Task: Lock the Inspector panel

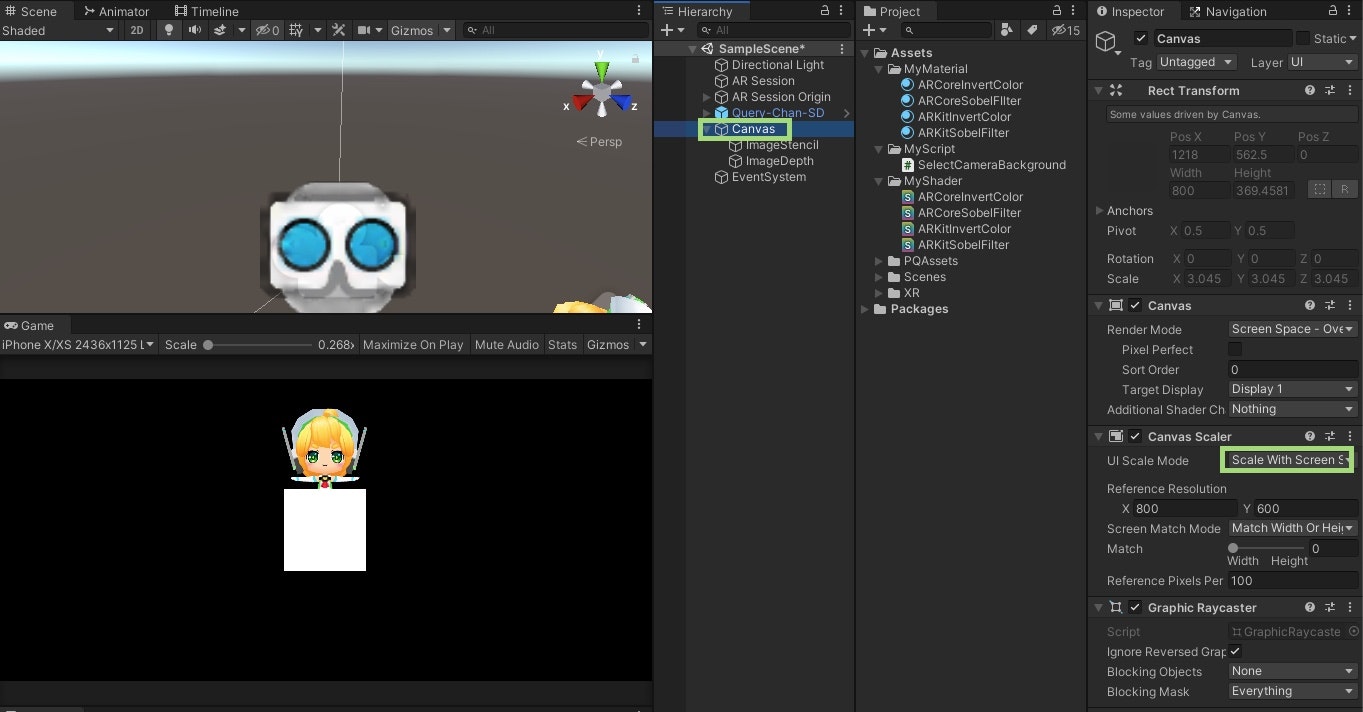Action: (x=1333, y=11)
